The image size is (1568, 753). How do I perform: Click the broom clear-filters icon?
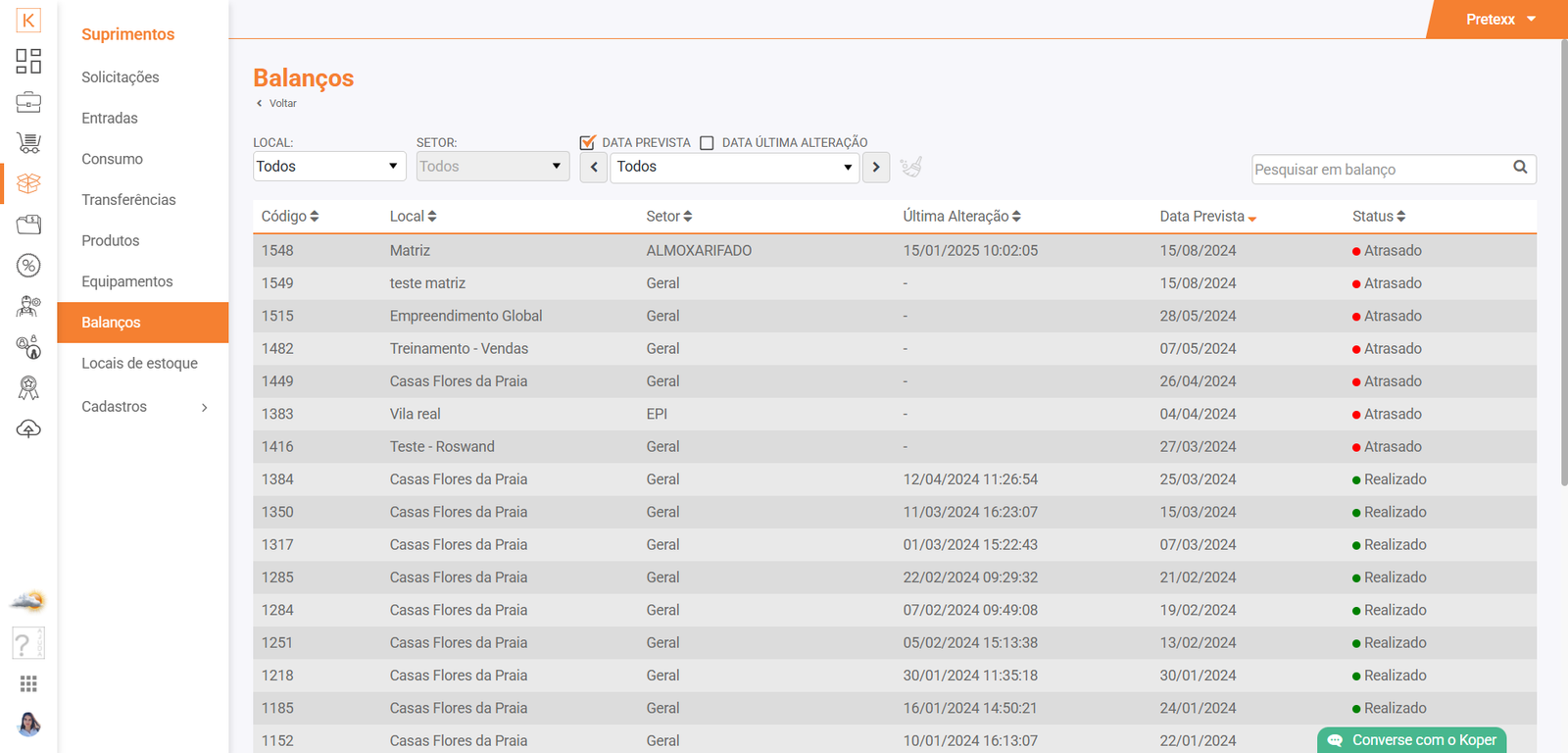(911, 167)
